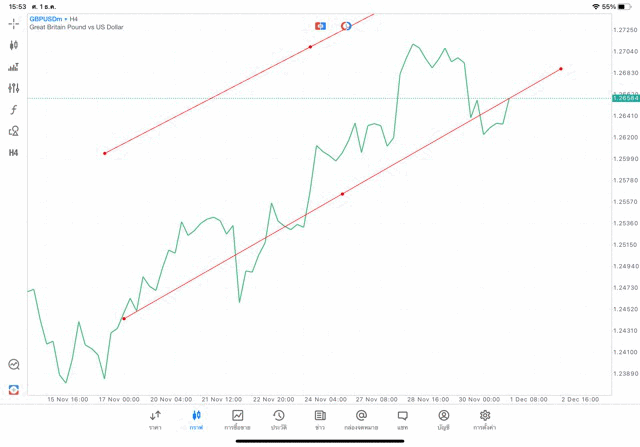Toggle the circular red-blue chart icon
This screenshot has height=447, width=640.
346,25
